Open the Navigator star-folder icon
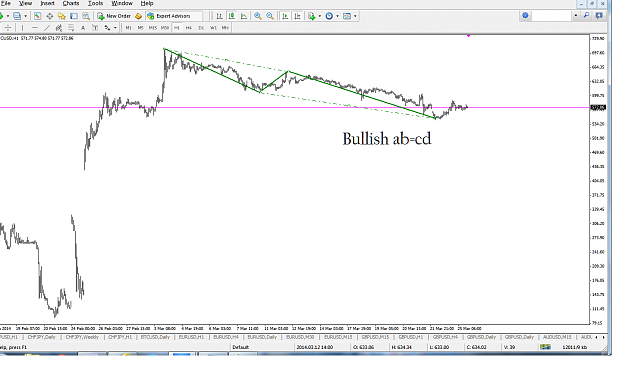Image resolution: width=625 pixels, height=371 pixels. pos(61,16)
